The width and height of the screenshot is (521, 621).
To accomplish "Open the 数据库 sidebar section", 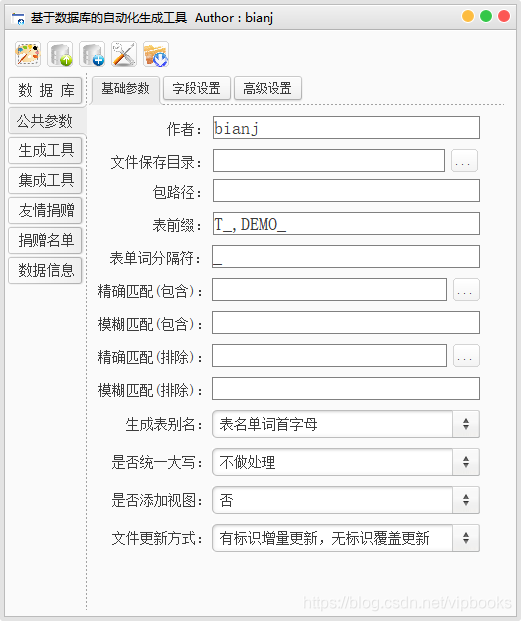I will [45, 90].
